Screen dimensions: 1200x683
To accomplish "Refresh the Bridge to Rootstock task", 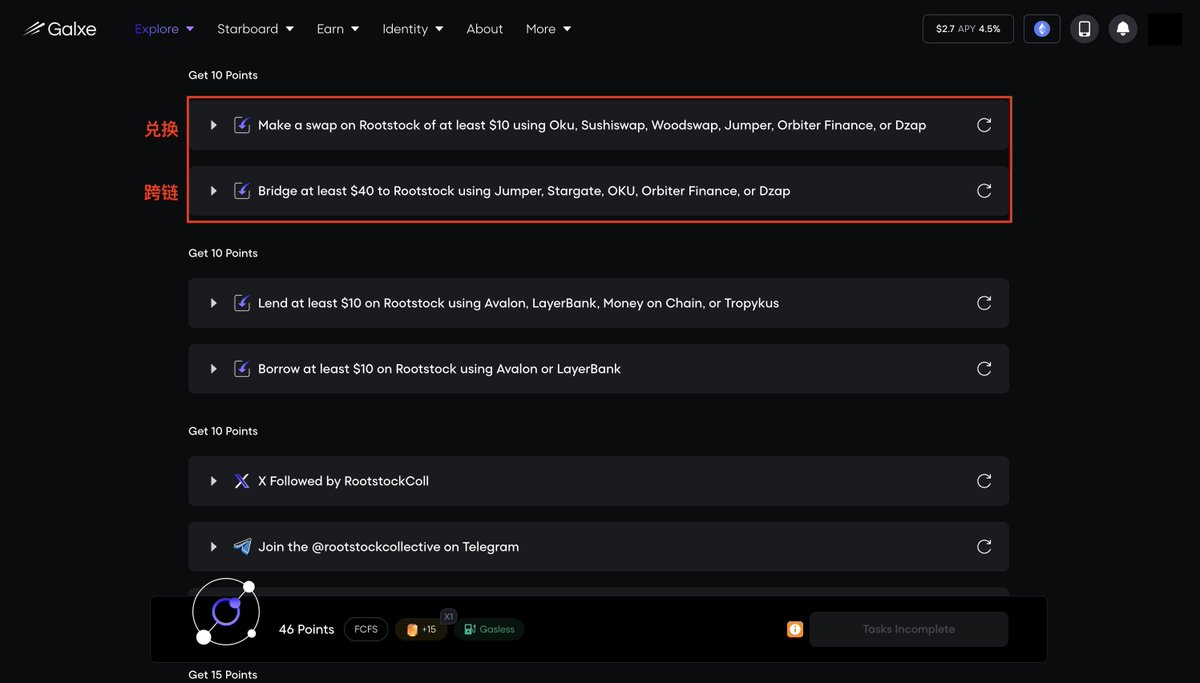I will tap(984, 191).
